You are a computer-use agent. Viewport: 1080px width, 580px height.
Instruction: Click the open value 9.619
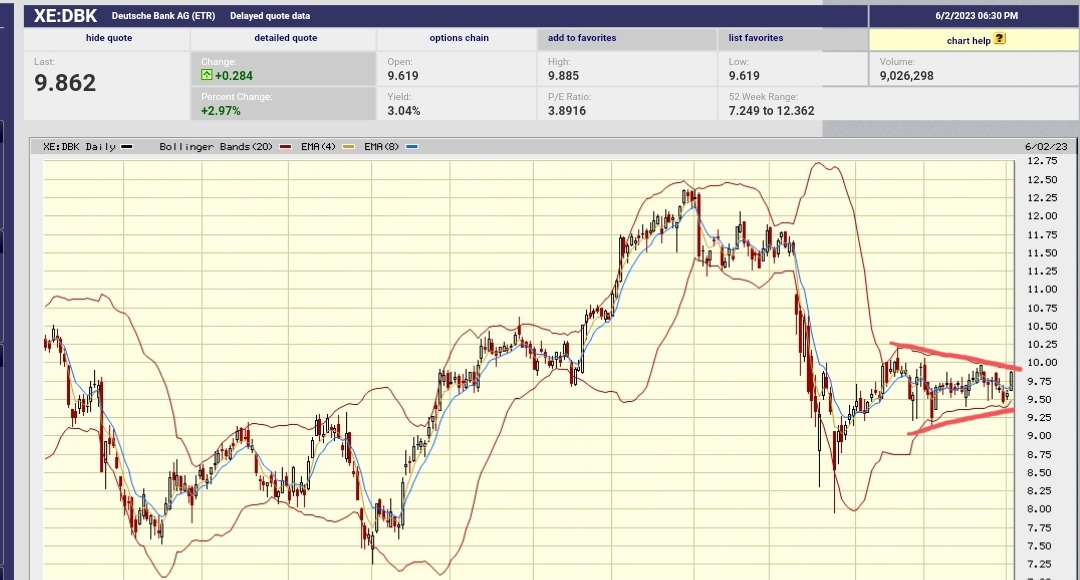(403, 76)
